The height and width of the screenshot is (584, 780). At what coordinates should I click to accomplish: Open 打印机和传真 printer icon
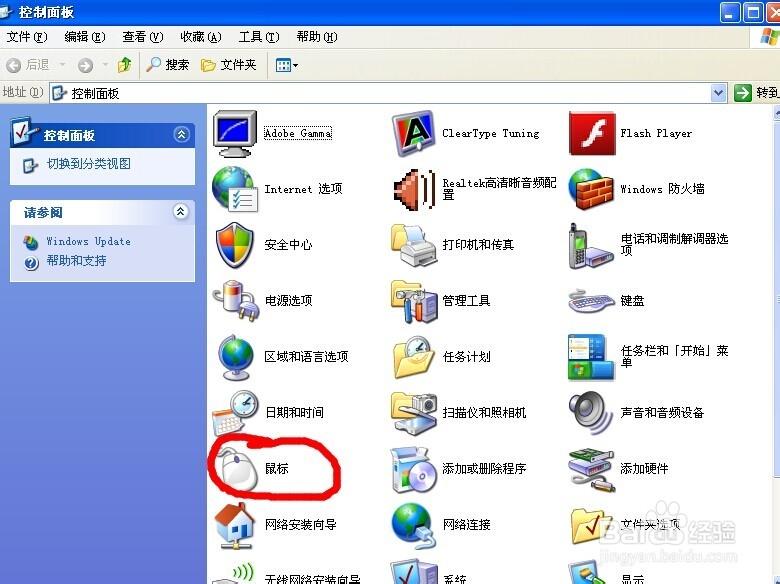click(x=413, y=244)
